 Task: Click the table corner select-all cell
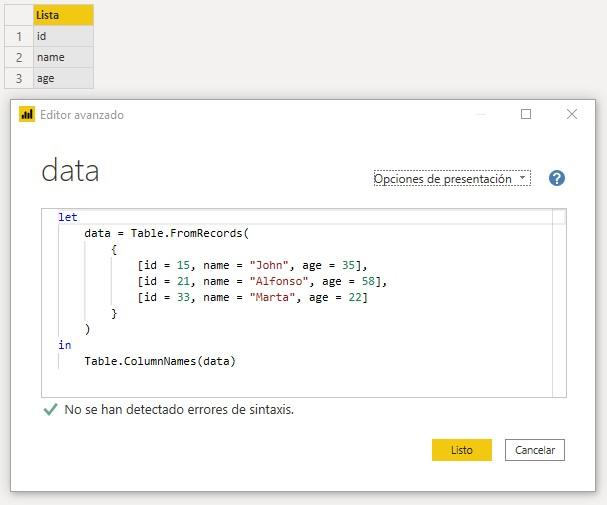[18, 15]
